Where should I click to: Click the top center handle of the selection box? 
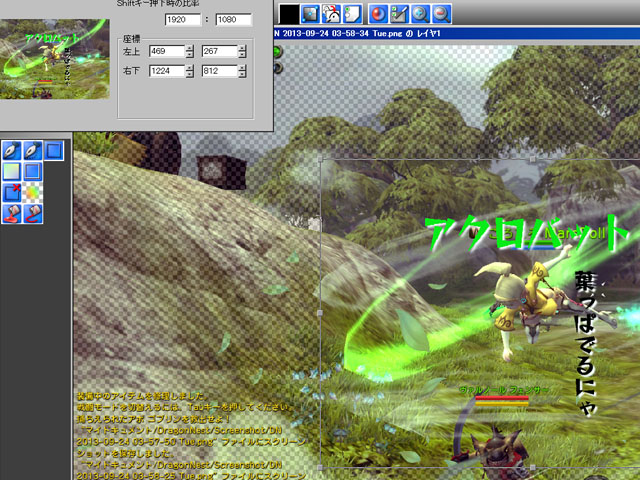point(533,159)
